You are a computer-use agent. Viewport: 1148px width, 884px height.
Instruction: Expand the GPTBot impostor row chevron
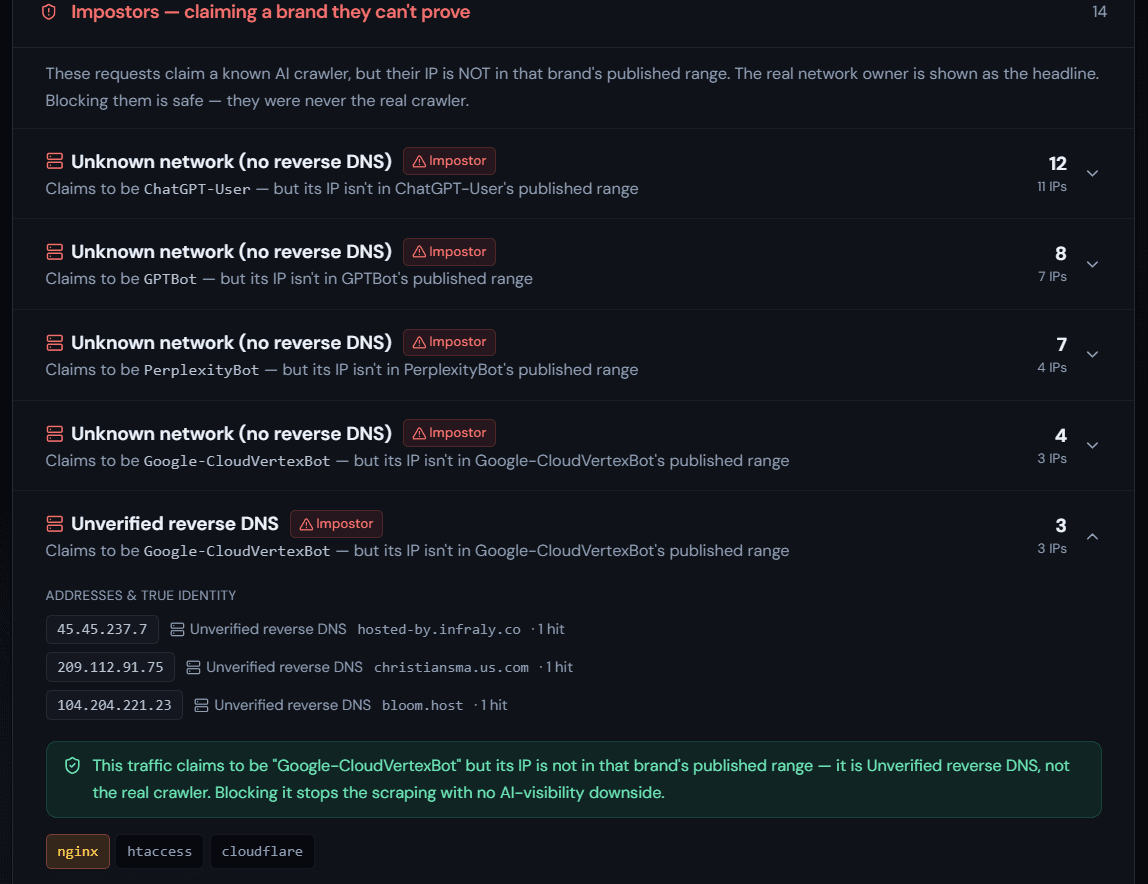1092,264
